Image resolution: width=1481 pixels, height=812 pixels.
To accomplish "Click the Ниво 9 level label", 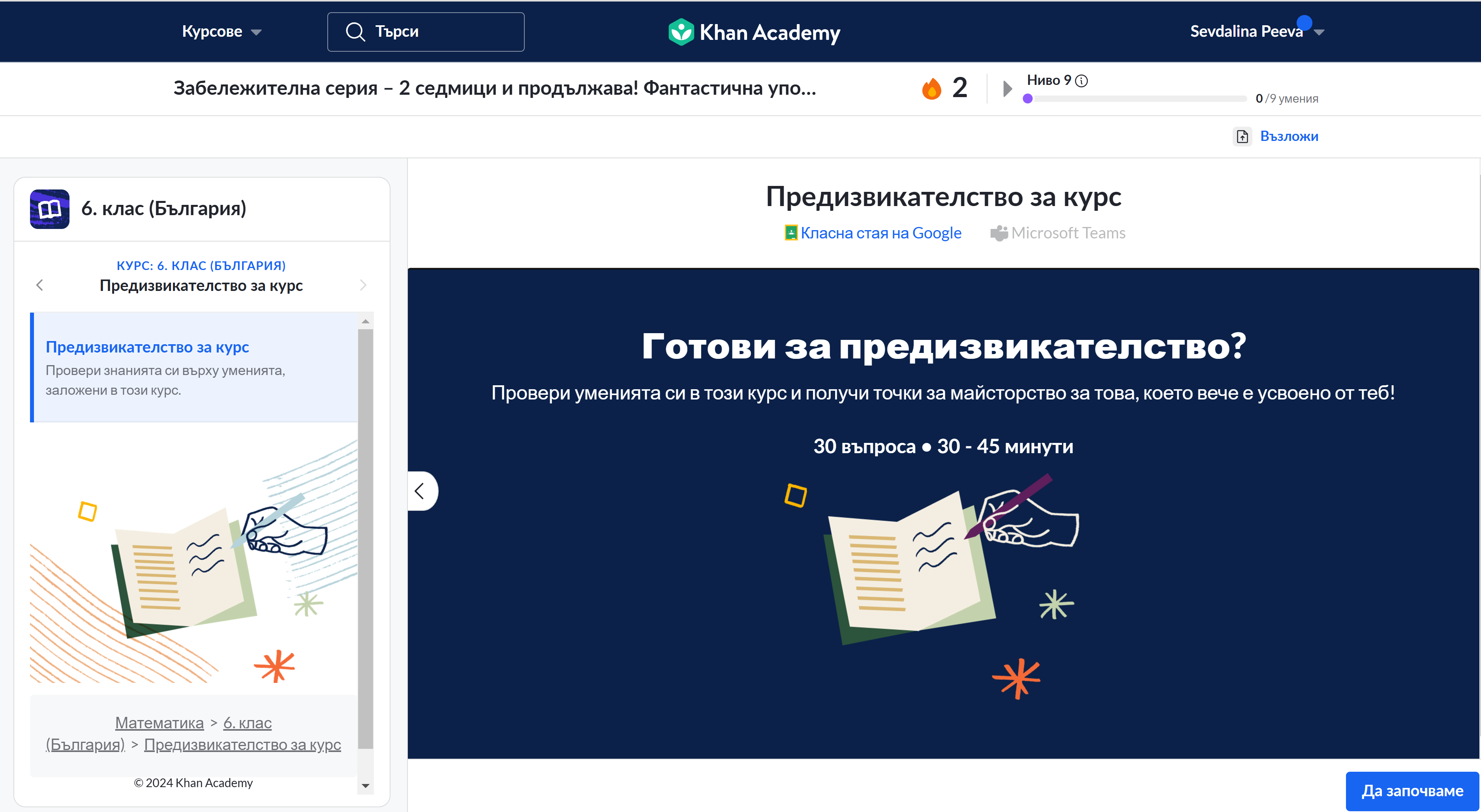I will pos(1049,81).
